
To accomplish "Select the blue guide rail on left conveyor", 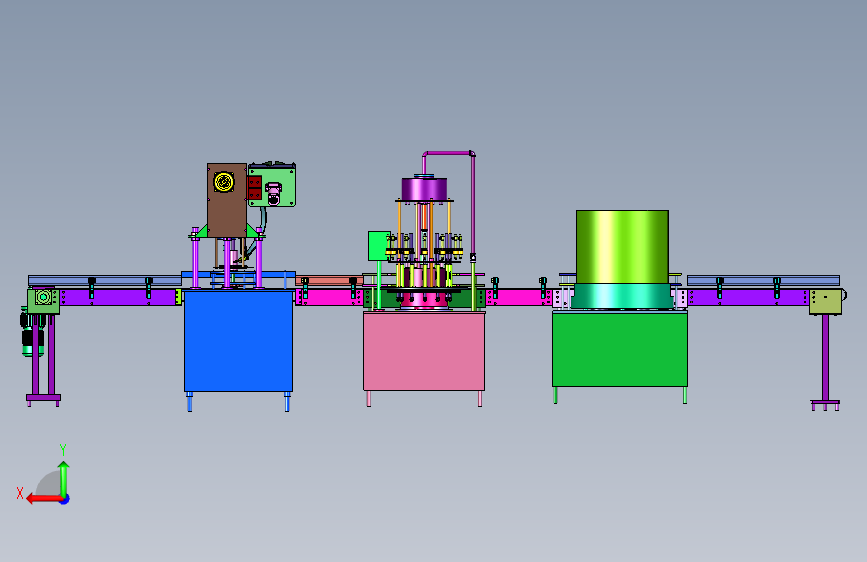I will pyautogui.click(x=105, y=280).
